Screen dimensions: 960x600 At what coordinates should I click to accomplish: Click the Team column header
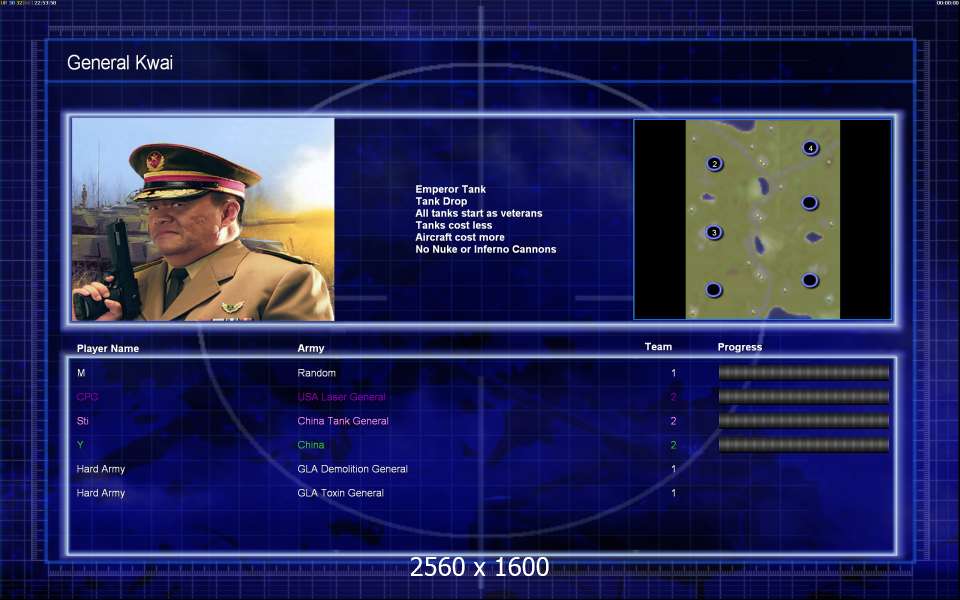658,347
